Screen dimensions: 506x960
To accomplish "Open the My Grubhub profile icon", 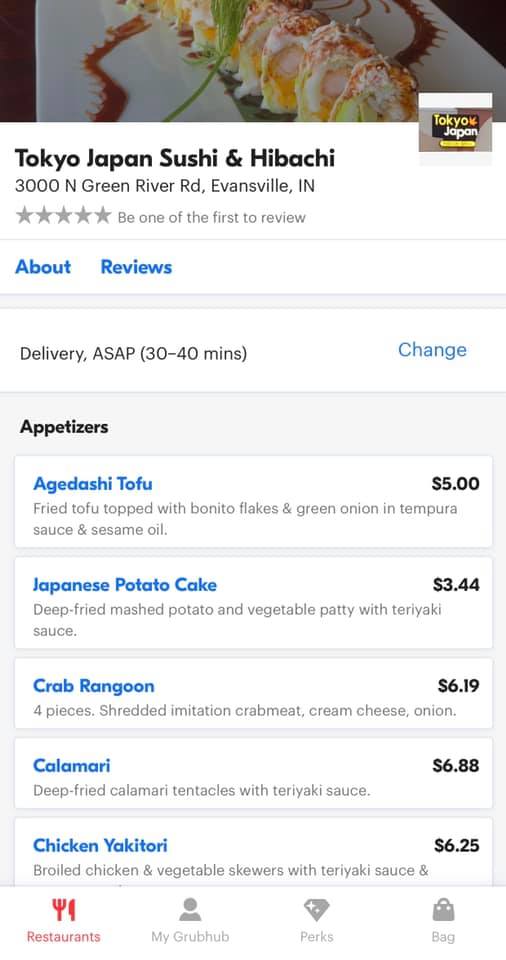I will click(190, 910).
